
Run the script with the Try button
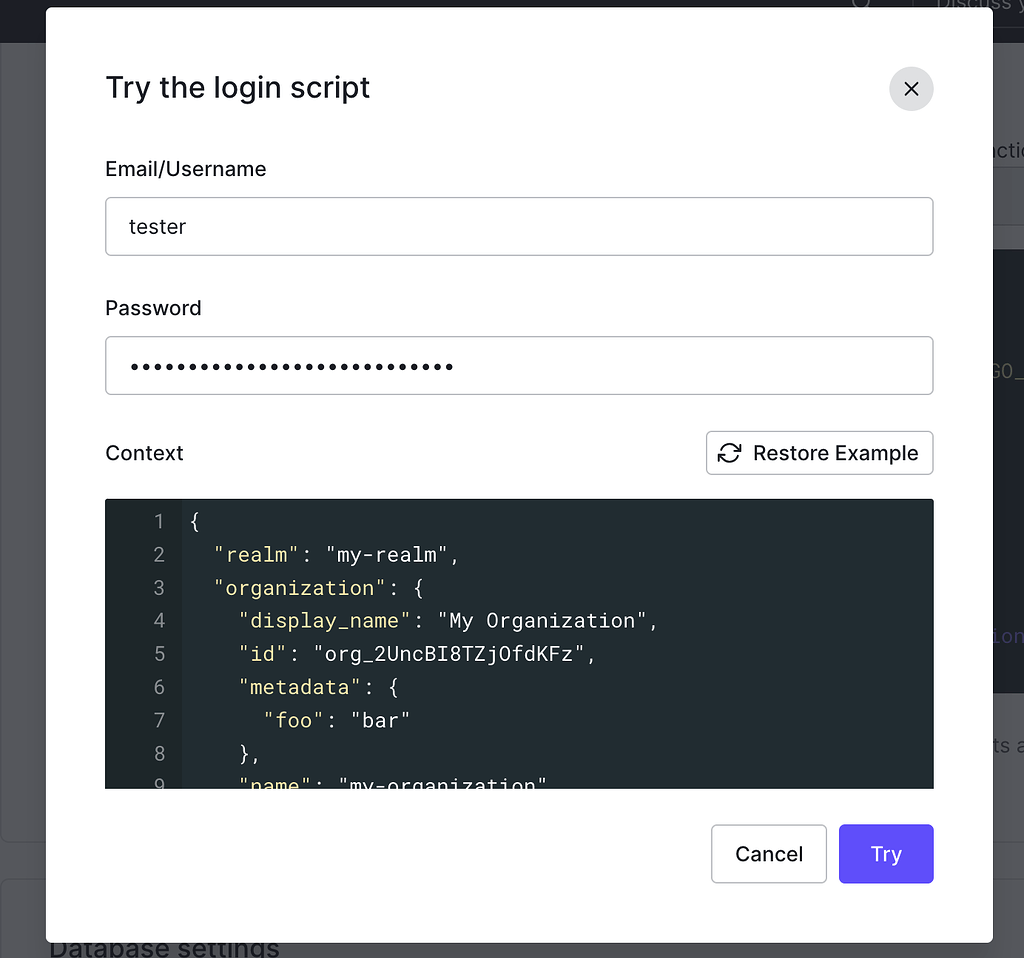coord(885,854)
